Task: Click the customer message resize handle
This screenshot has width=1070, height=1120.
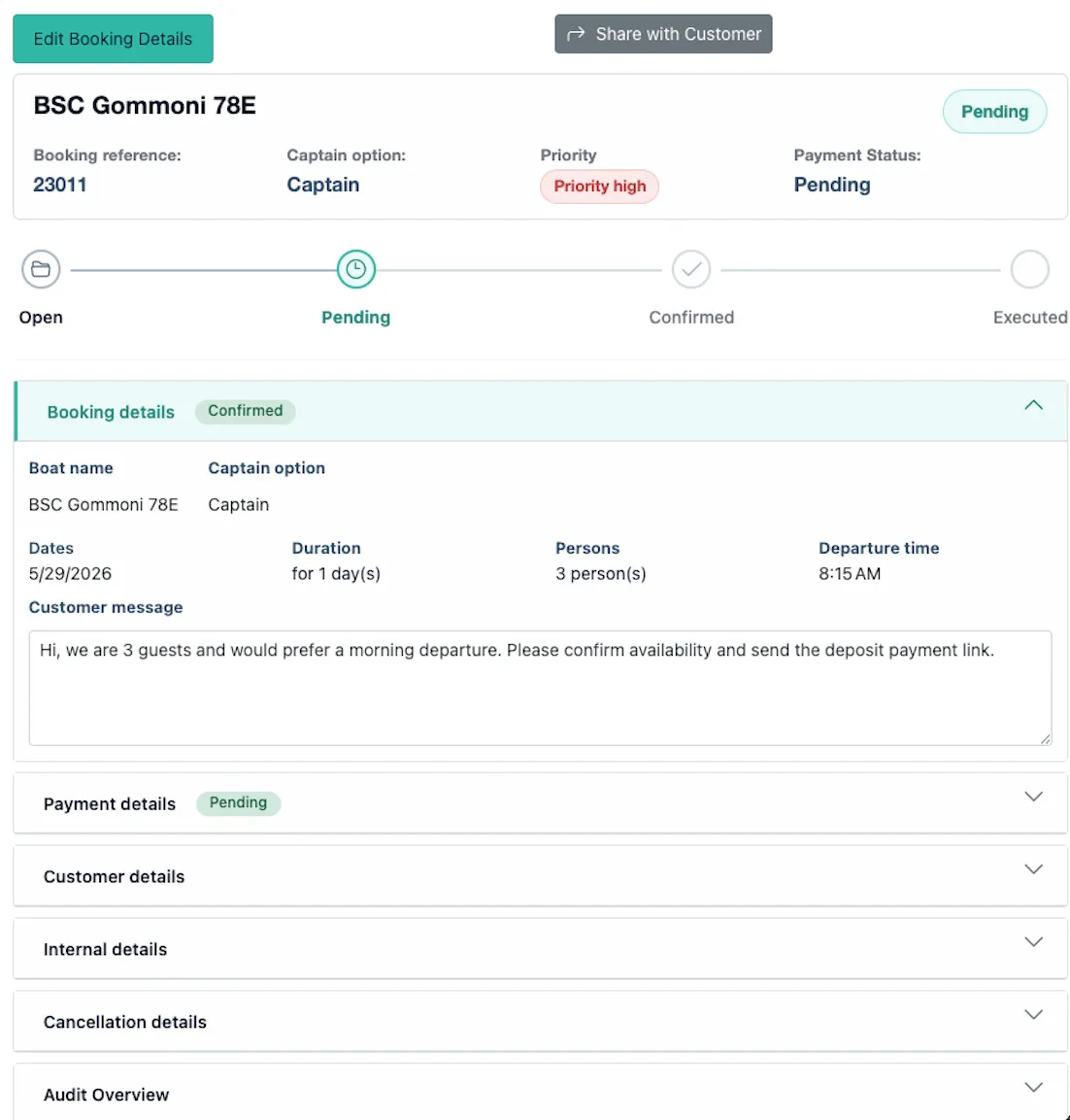Action: (x=1046, y=739)
